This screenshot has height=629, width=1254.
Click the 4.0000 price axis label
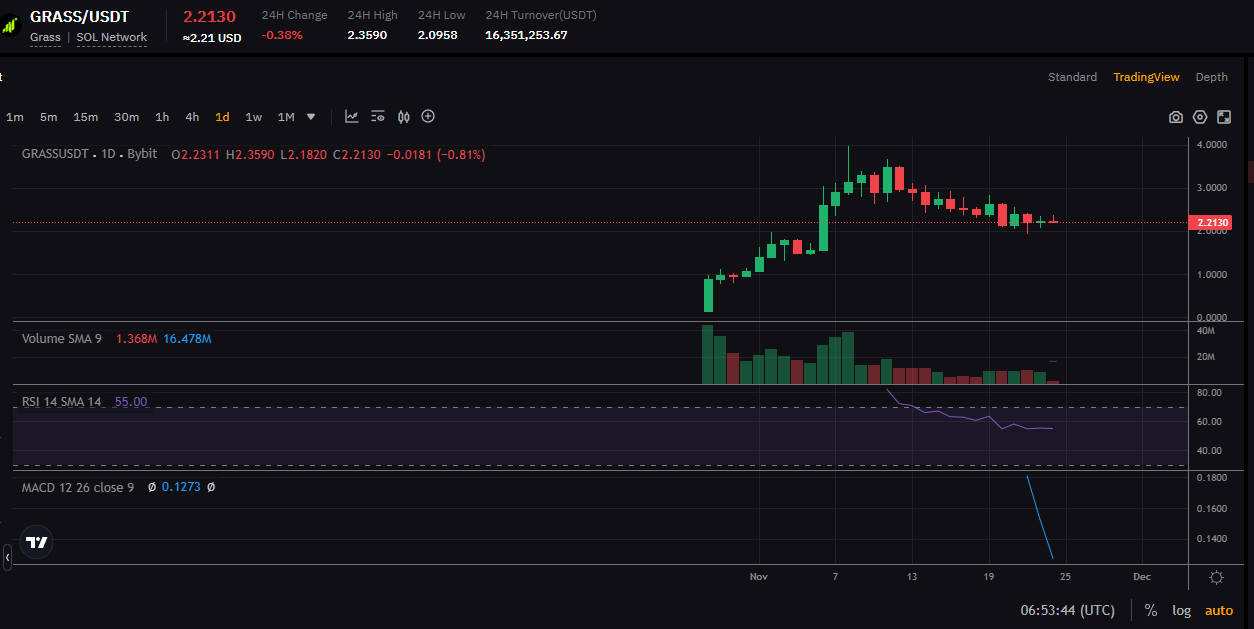(1211, 145)
